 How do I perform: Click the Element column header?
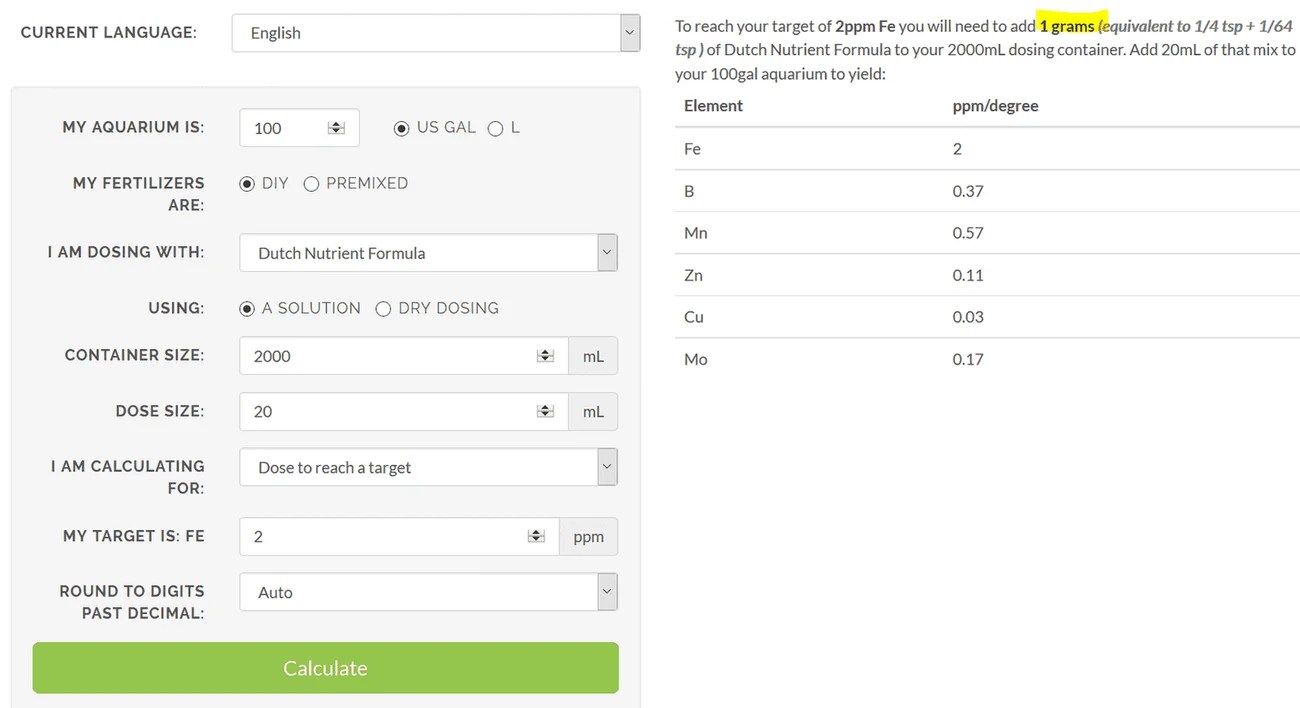pyautogui.click(x=713, y=106)
